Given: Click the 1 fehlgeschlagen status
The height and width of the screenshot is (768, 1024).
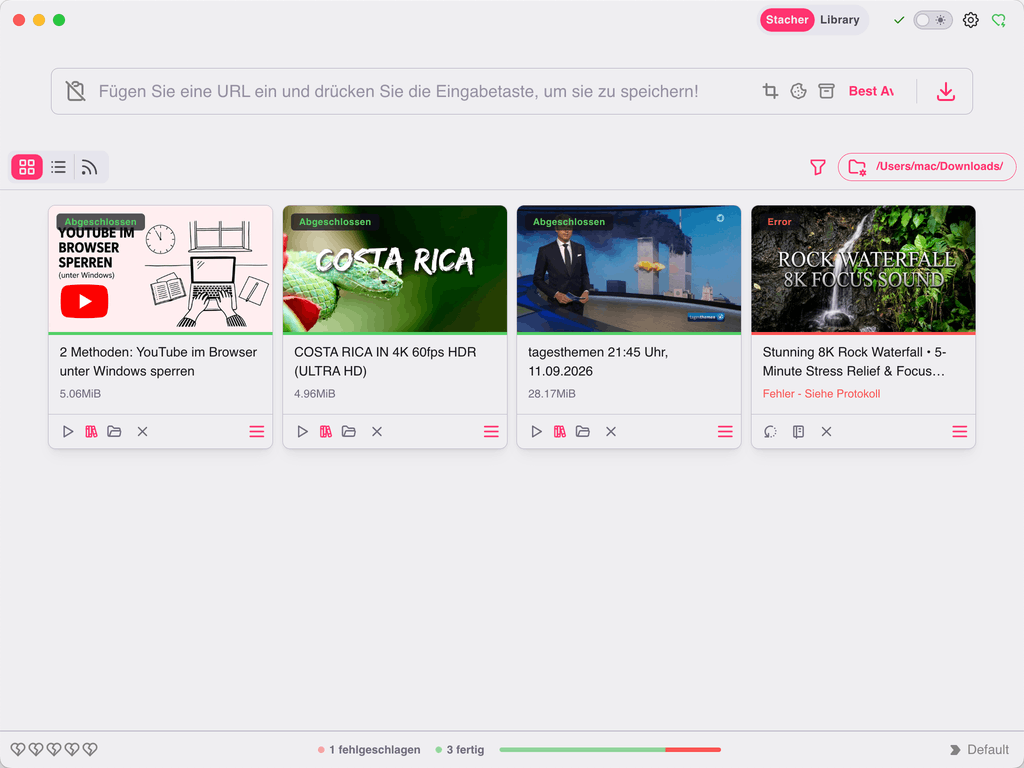Looking at the screenshot, I should point(369,750).
